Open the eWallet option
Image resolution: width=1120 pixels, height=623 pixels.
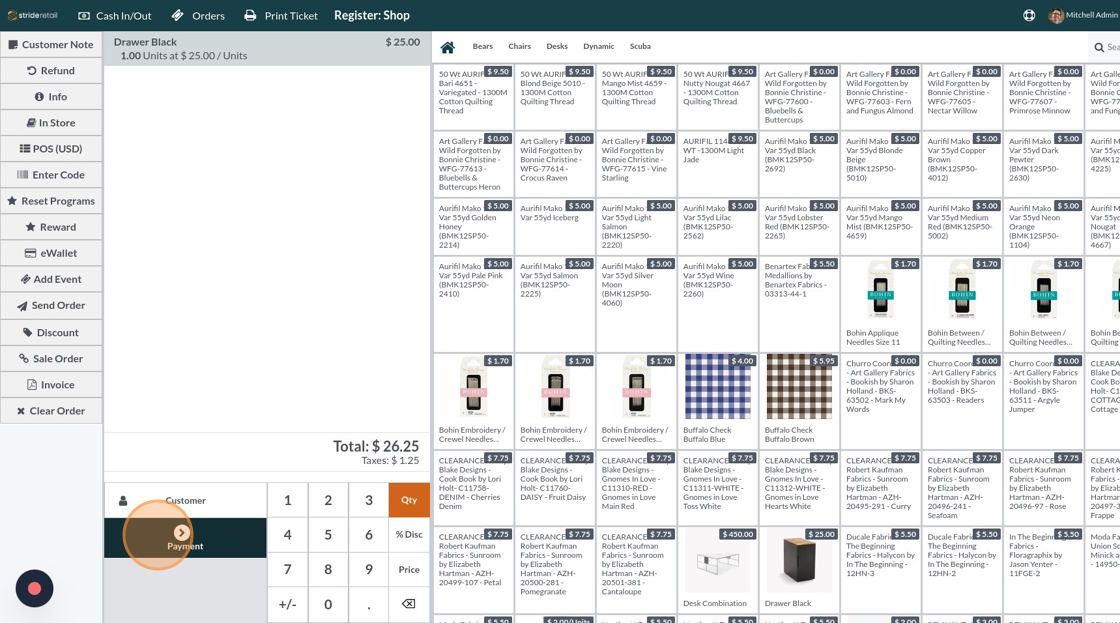(51, 253)
